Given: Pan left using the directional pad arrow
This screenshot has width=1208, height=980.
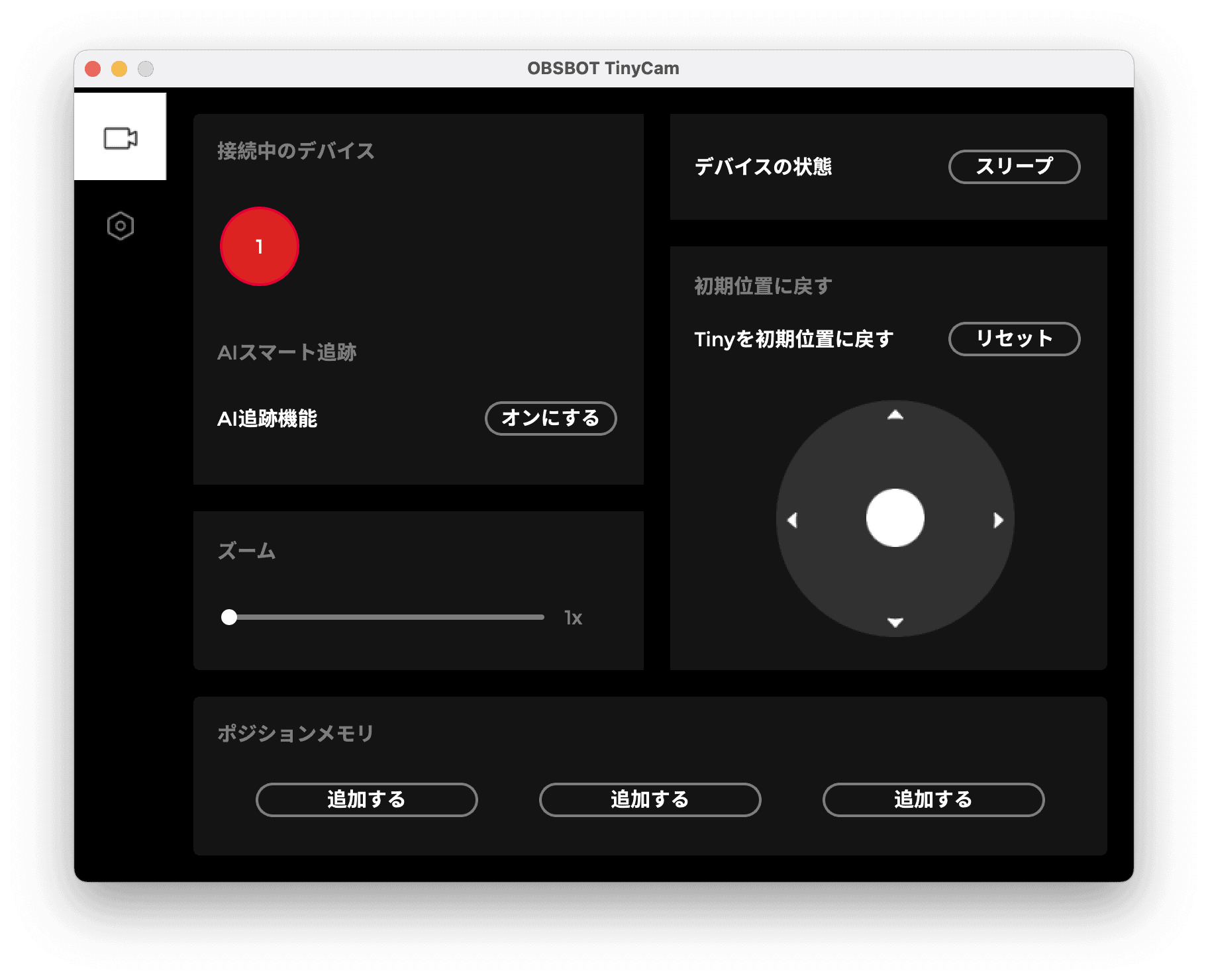Looking at the screenshot, I should click(793, 520).
